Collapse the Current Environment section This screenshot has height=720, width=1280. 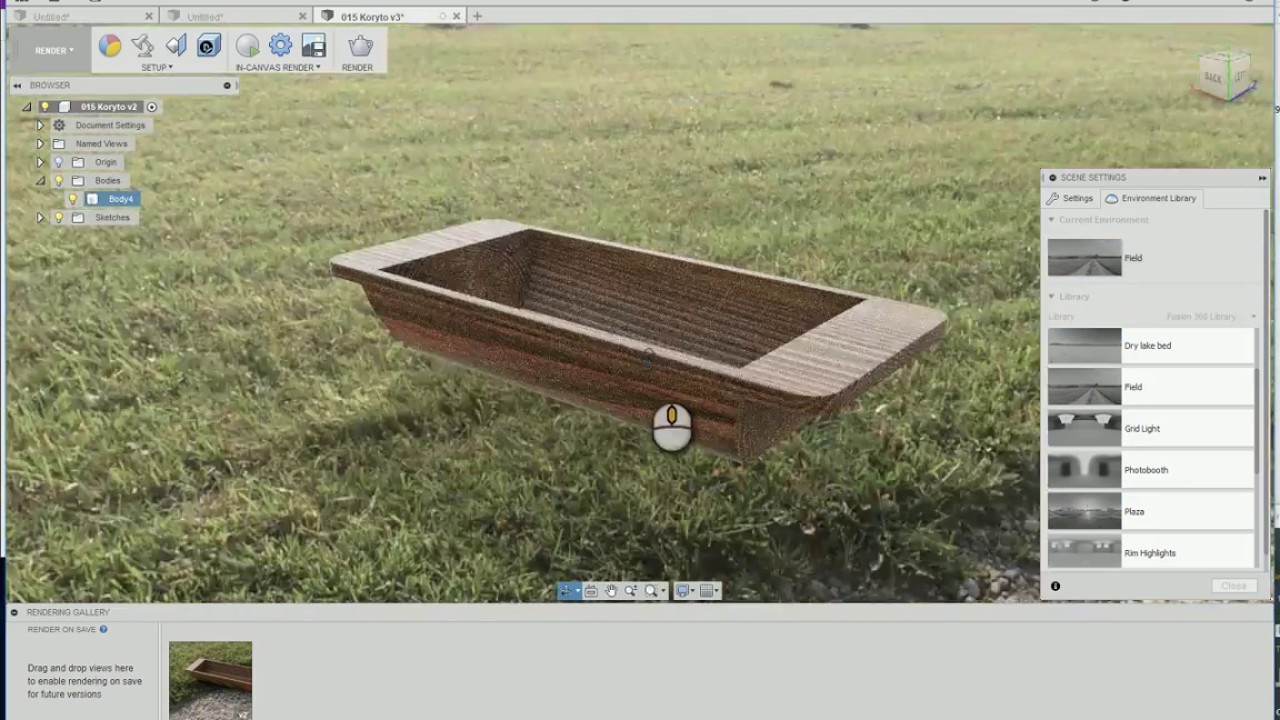pos(1051,220)
